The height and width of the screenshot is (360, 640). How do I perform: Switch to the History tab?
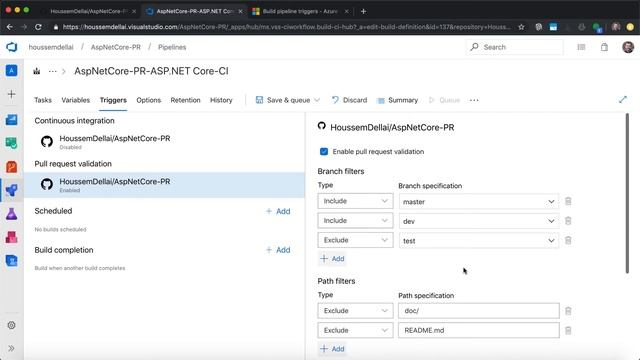pyautogui.click(x=221, y=100)
